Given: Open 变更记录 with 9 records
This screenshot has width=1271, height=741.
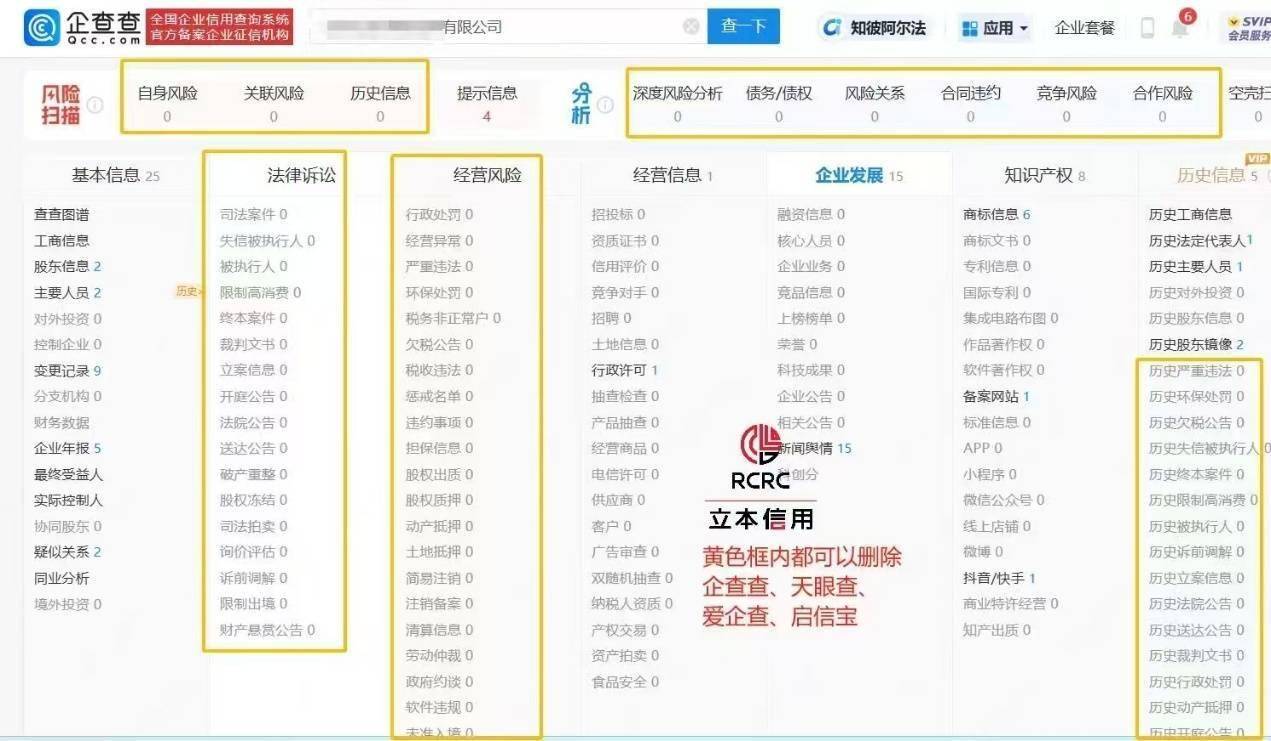Looking at the screenshot, I should pyautogui.click(x=67, y=370).
